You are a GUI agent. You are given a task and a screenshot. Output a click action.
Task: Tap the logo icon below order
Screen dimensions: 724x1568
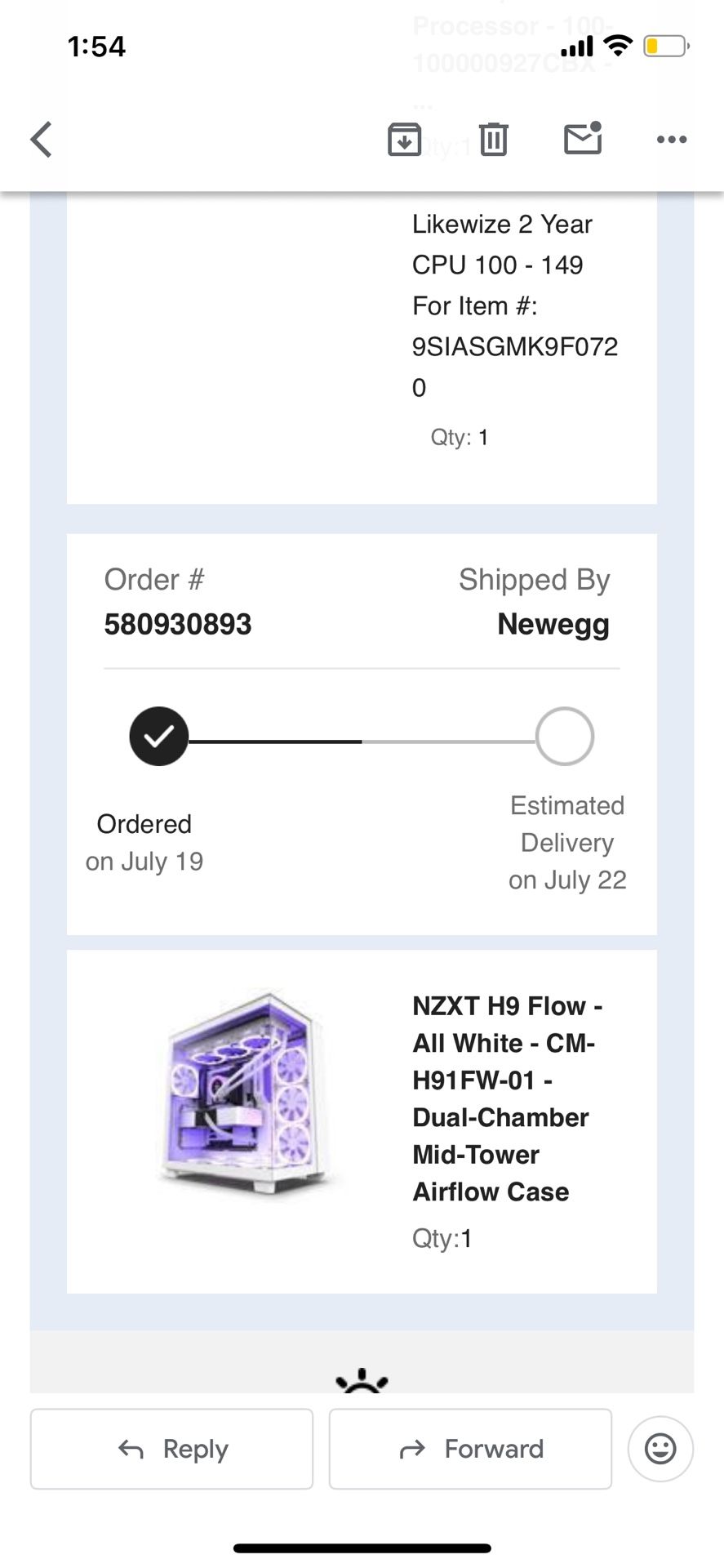(362, 1380)
